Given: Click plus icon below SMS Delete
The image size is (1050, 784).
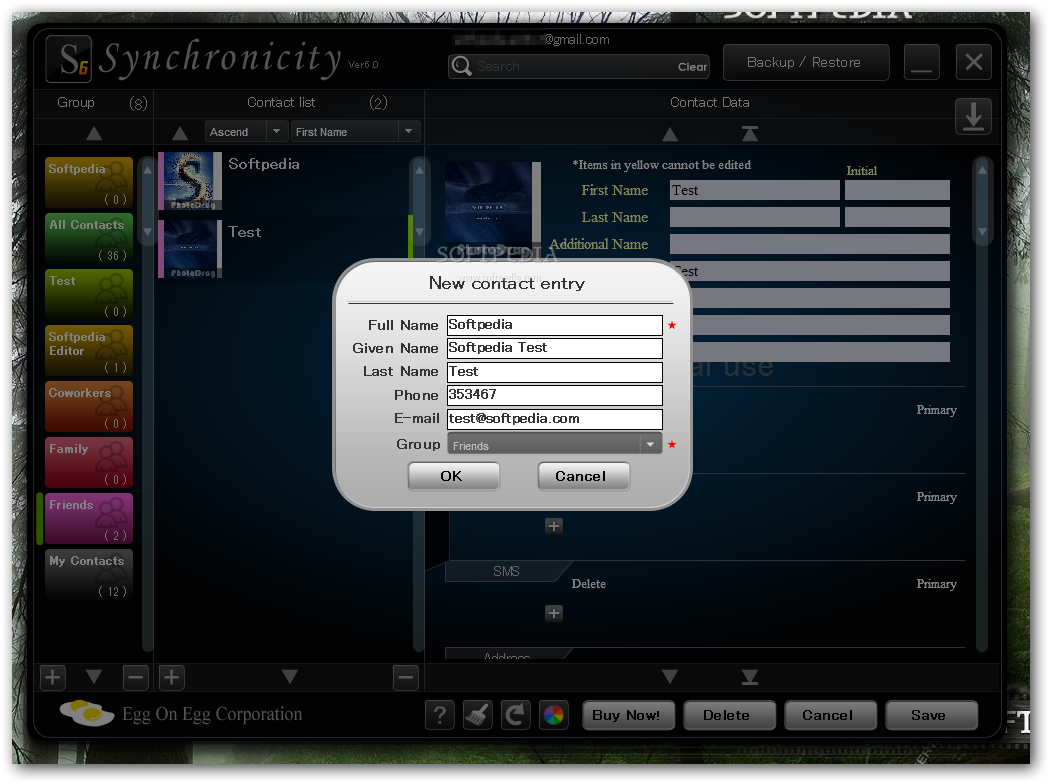Looking at the screenshot, I should point(554,613).
